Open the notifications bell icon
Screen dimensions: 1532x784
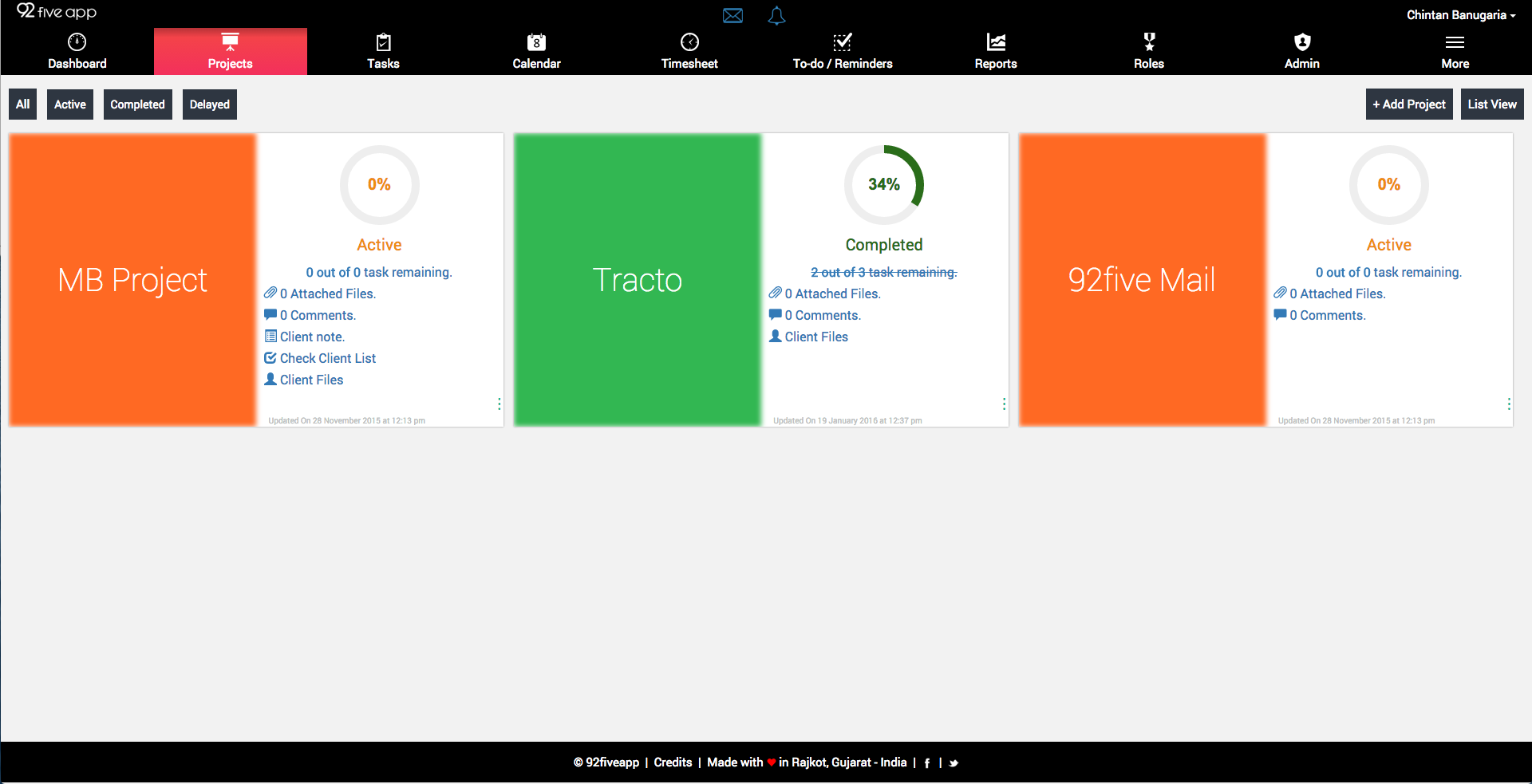click(x=776, y=15)
